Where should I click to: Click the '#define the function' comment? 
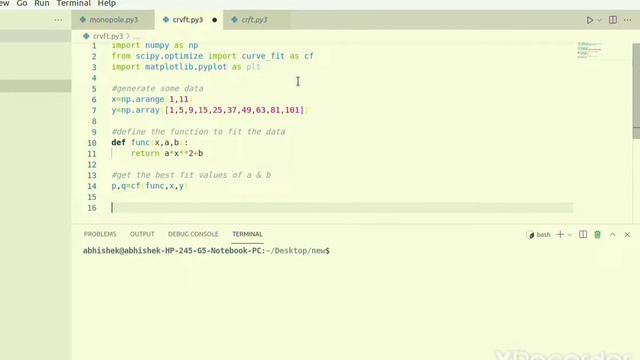[198, 132]
